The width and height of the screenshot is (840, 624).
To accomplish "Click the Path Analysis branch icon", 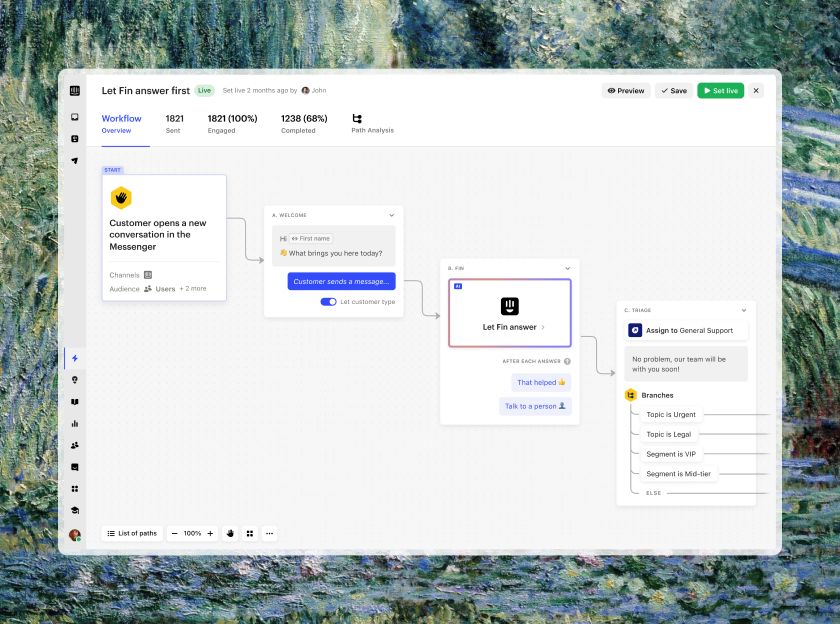I will [x=357, y=118].
